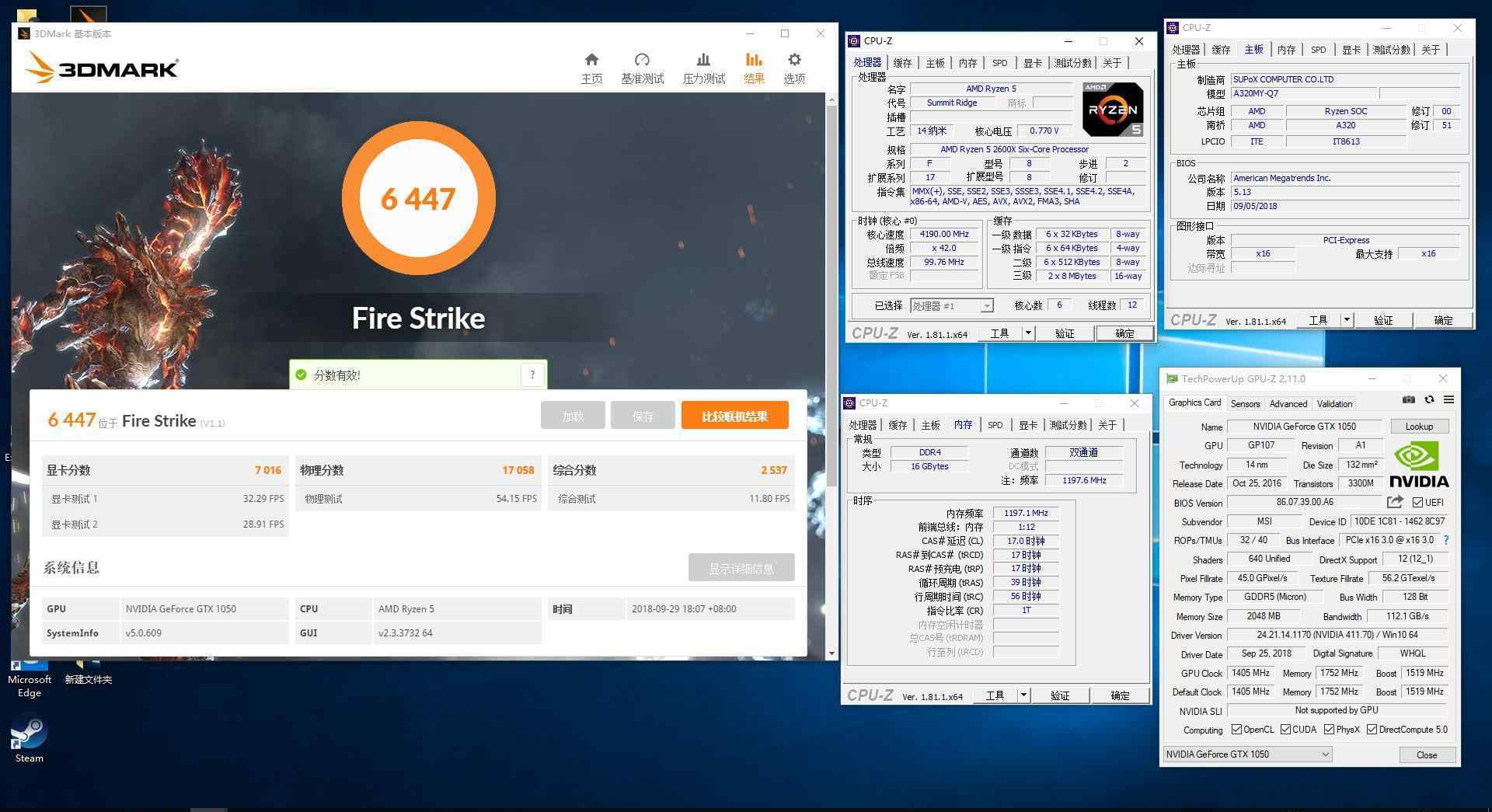This screenshot has height=812, width=1492.
Task: Click the green score valid checkmark
Action: pyautogui.click(x=301, y=375)
